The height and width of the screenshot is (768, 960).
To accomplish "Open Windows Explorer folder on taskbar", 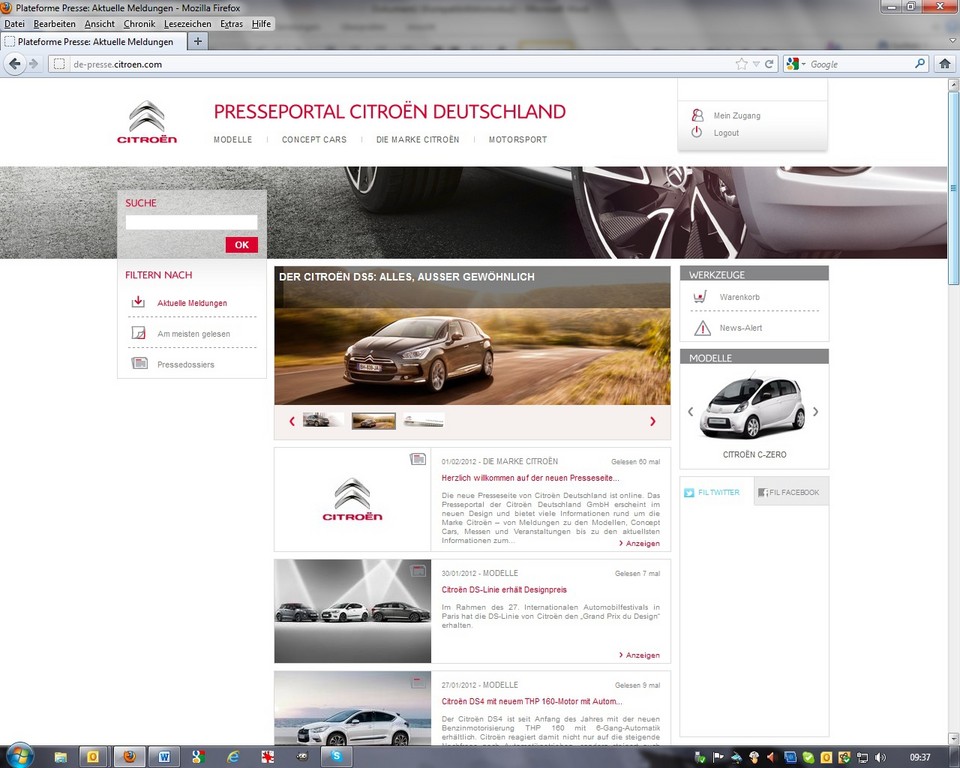I will click(60, 757).
